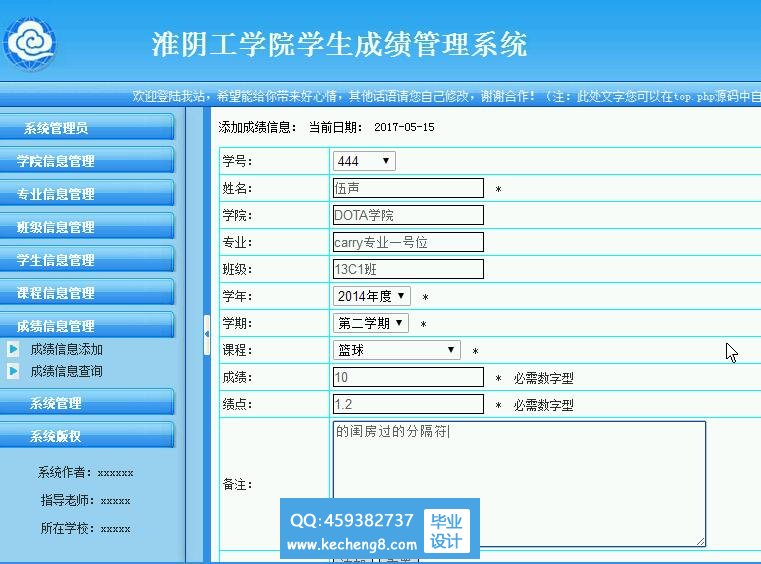Screen dimensions: 761x564
Task: Open the 系统管理 menu section
Action: [86, 403]
